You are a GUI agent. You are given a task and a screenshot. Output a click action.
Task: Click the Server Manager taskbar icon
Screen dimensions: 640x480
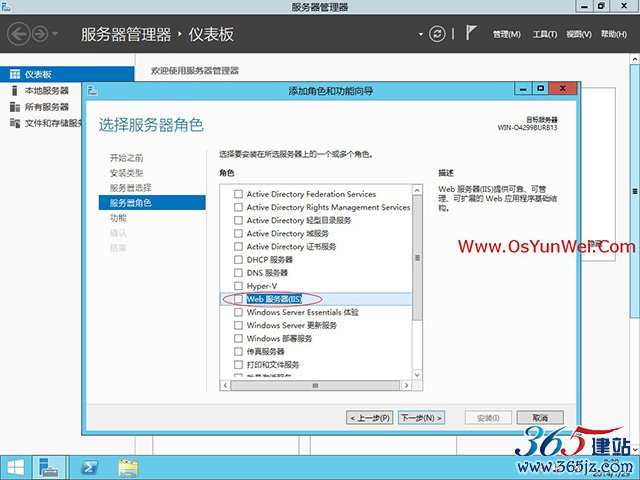(48, 468)
